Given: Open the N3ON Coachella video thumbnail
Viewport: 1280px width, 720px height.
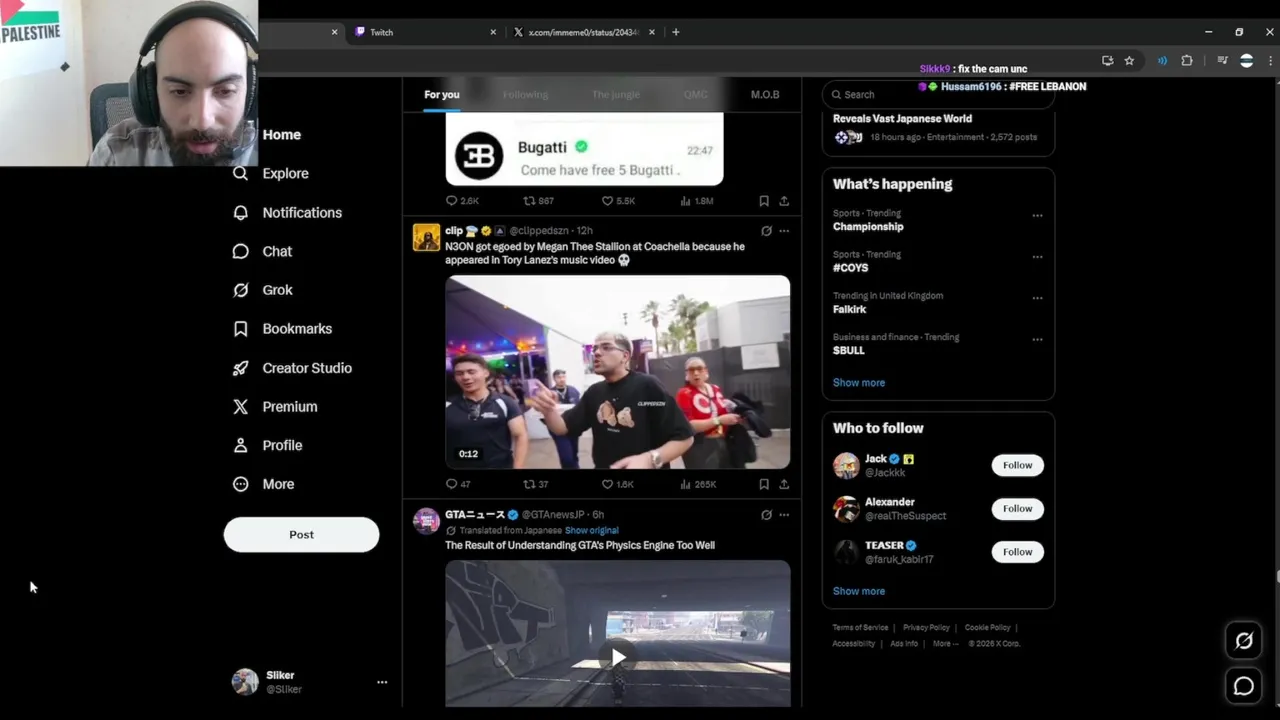Looking at the screenshot, I should click(x=617, y=372).
